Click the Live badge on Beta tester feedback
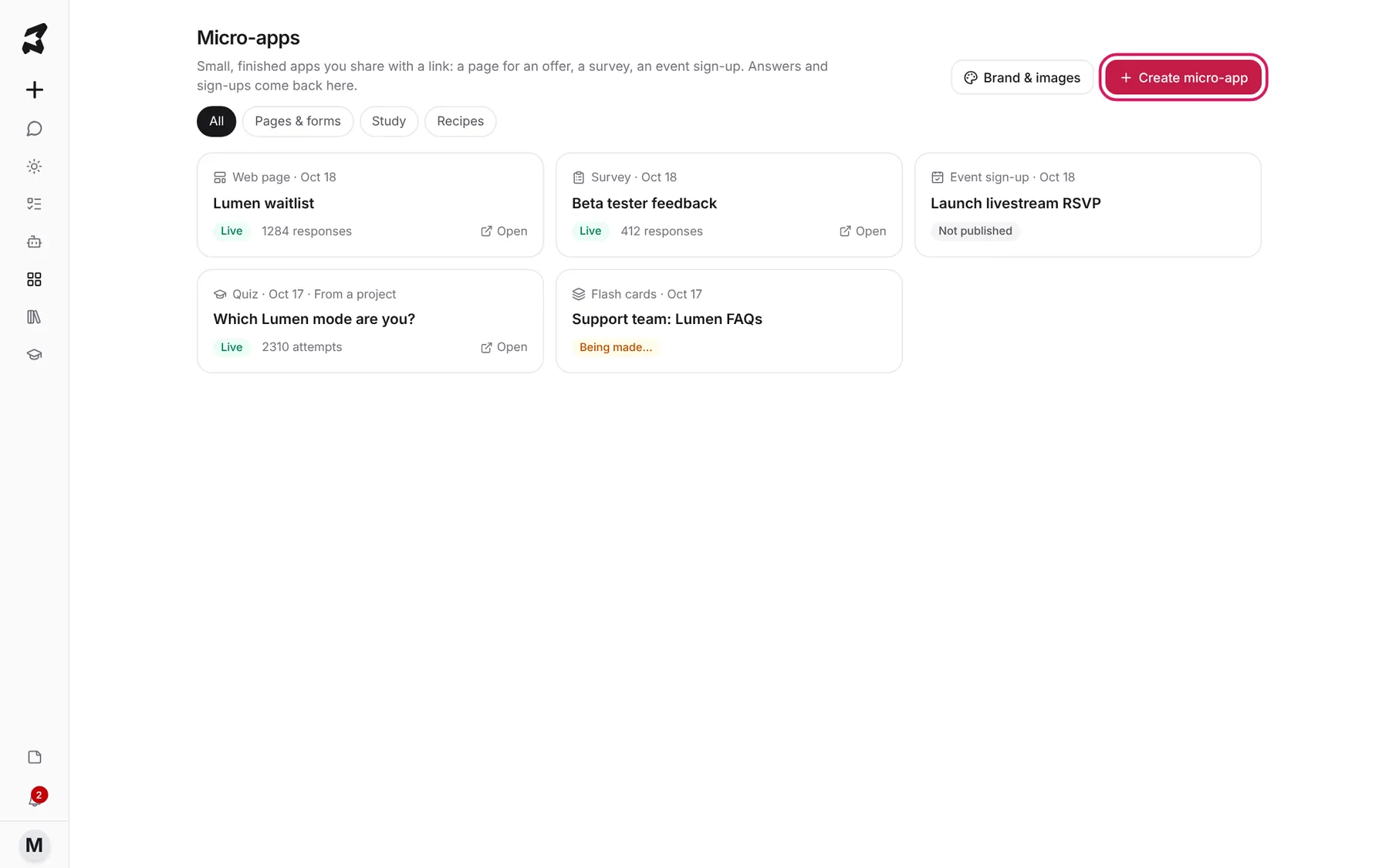 pyautogui.click(x=590, y=231)
